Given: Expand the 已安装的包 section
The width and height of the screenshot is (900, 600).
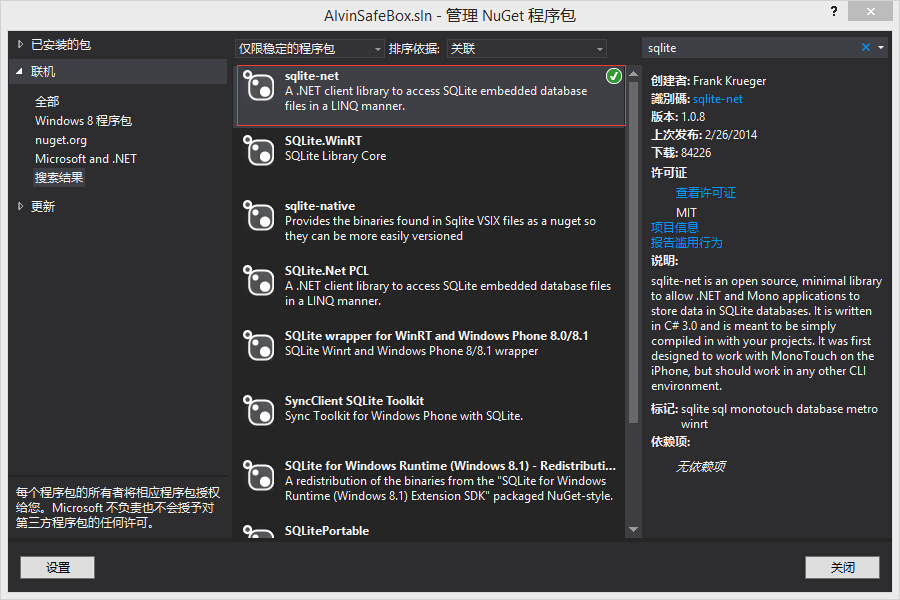Looking at the screenshot, I should [20, 44].
